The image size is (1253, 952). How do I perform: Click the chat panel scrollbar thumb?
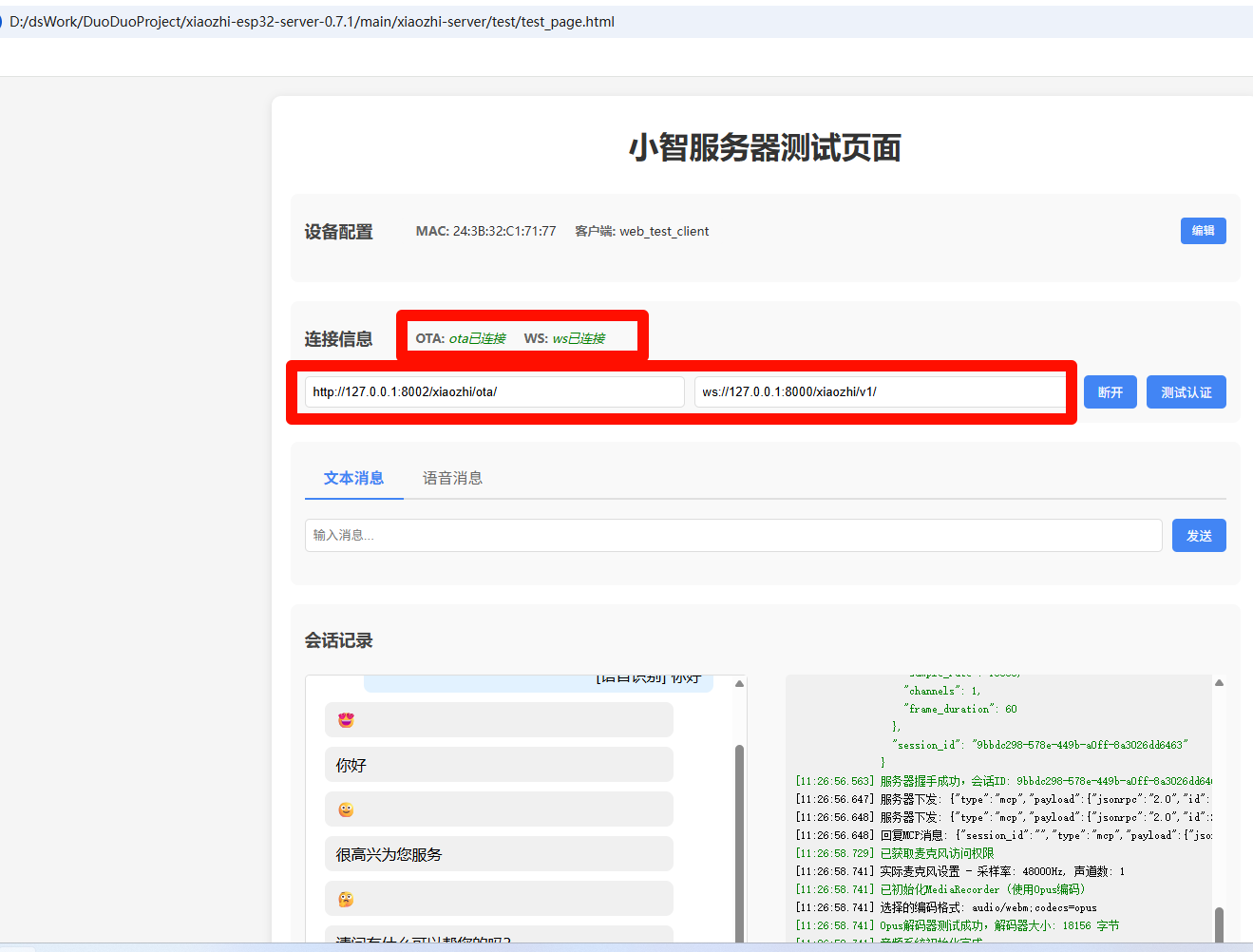point(739,844)
